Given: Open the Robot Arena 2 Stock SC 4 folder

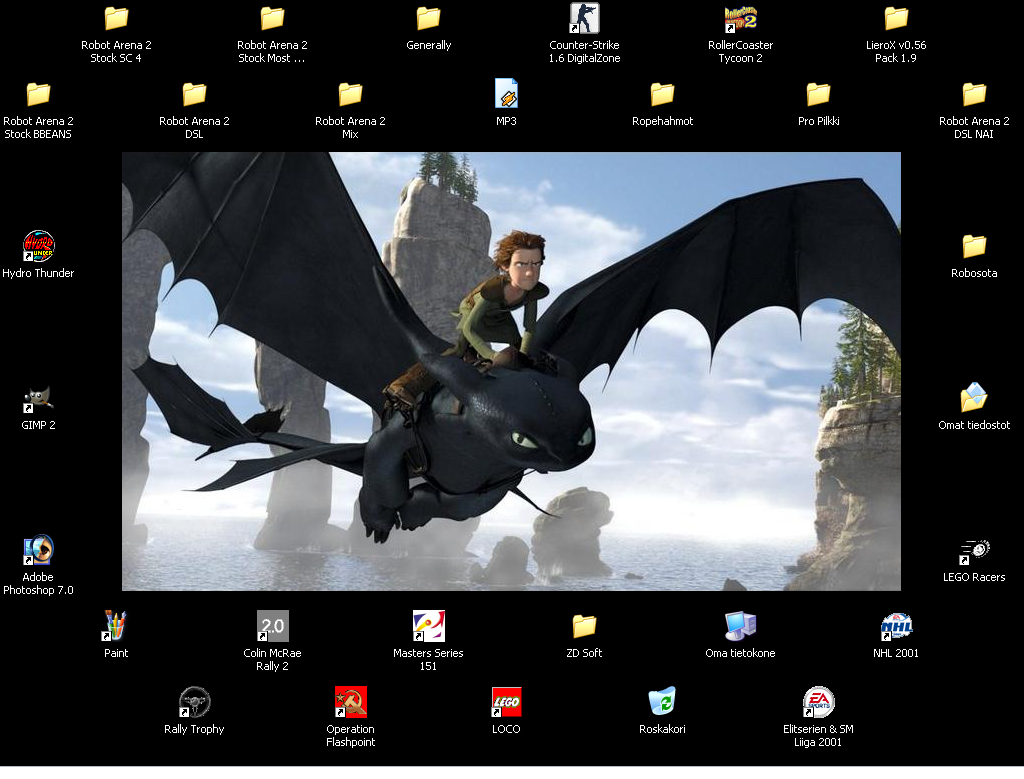Looking at the screenshot, I should (x=116, y=18).
